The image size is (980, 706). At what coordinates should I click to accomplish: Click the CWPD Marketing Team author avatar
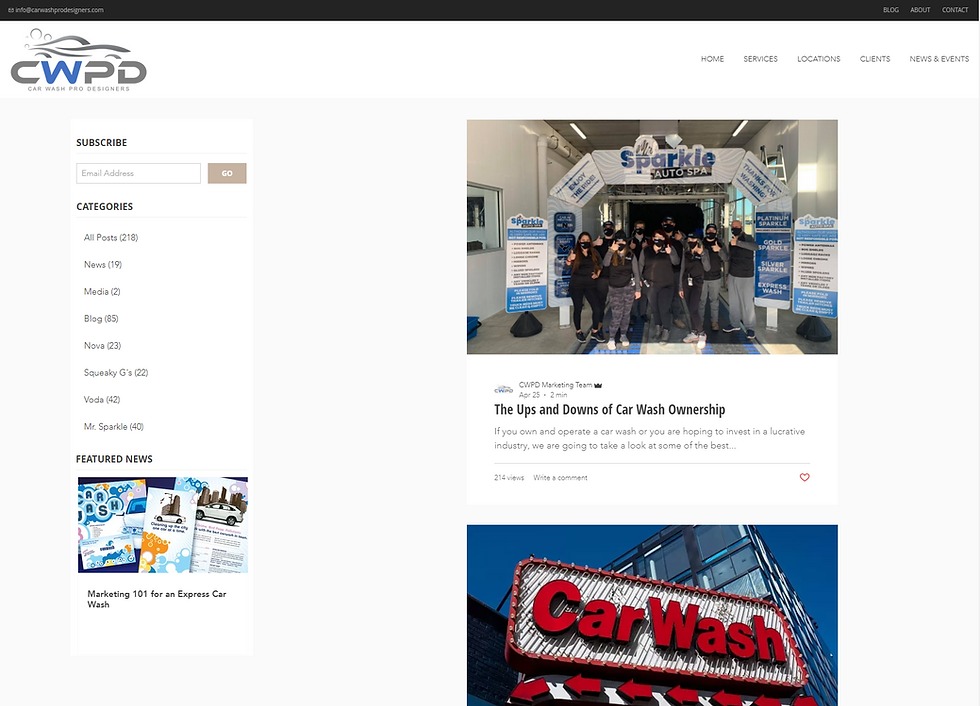504,390
